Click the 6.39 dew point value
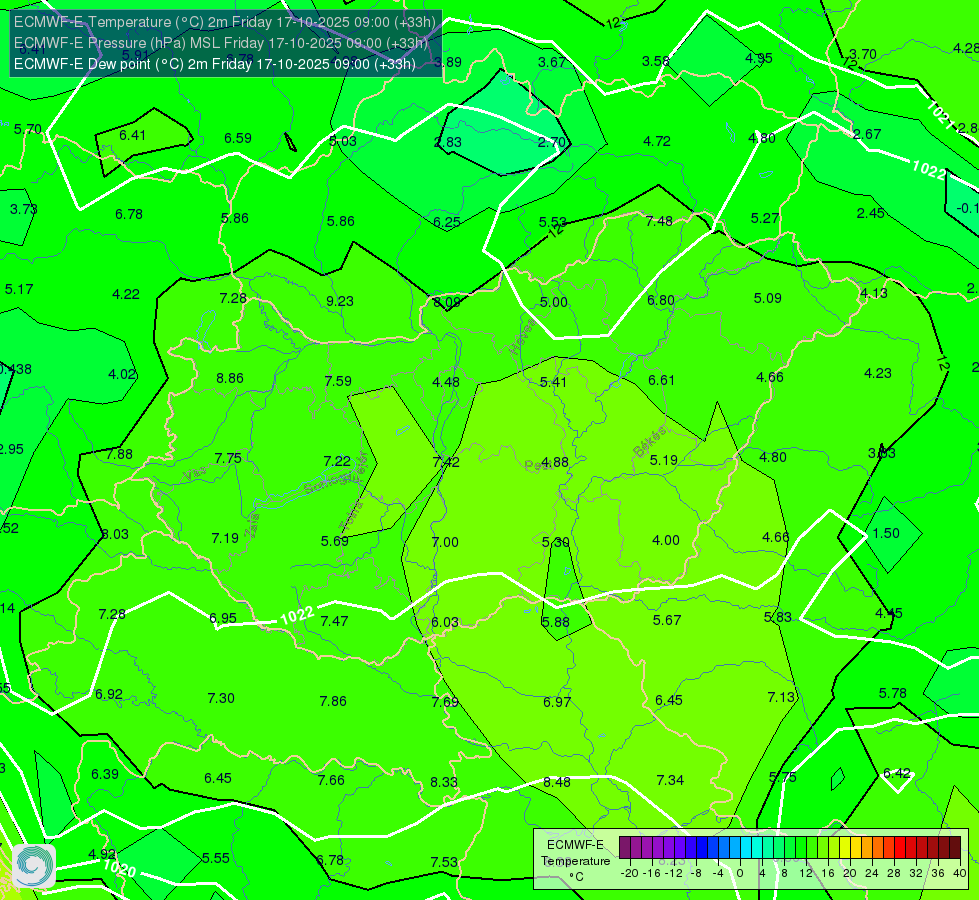The image size is (979, 900). tap(105, 774)
